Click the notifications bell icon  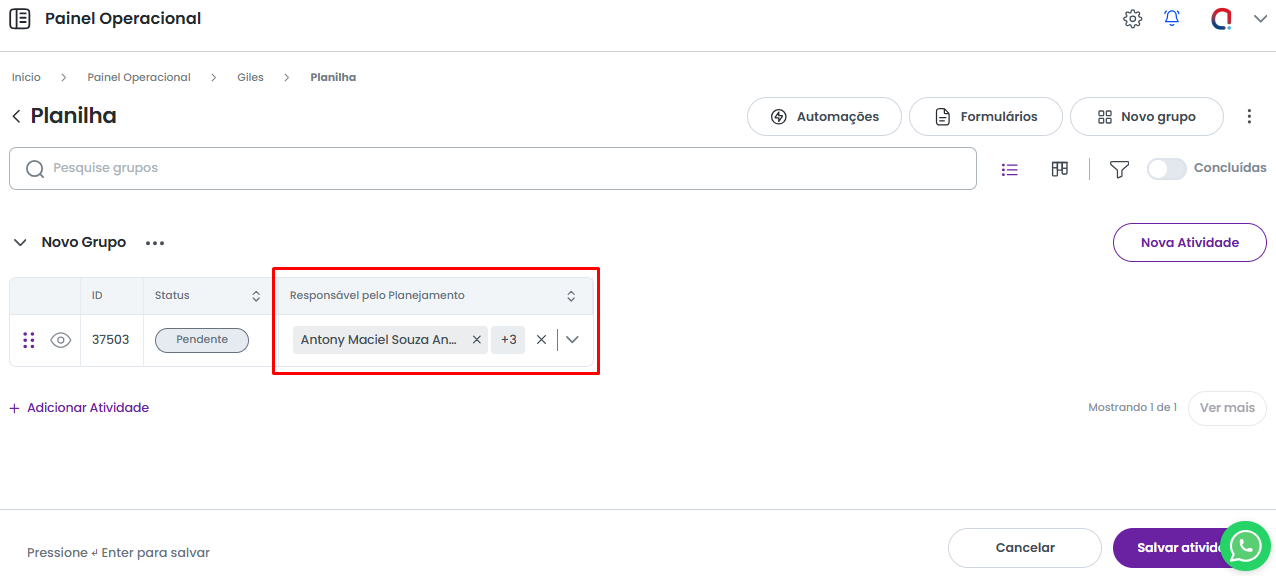tap(1172, 19)
